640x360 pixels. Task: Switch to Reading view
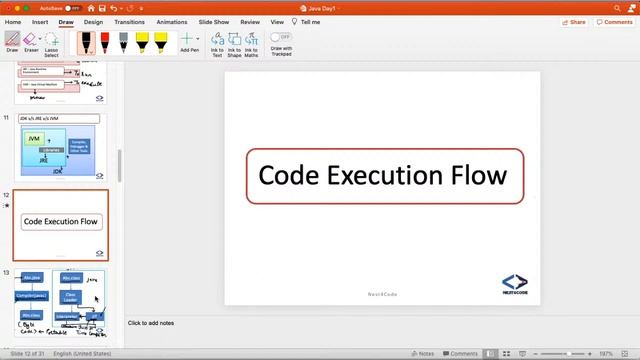coord(522,353)
